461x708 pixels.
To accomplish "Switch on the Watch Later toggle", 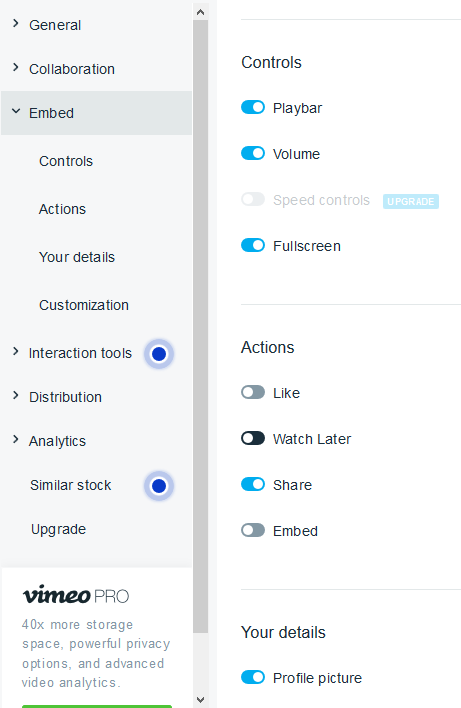I will (x=253, y=438).
